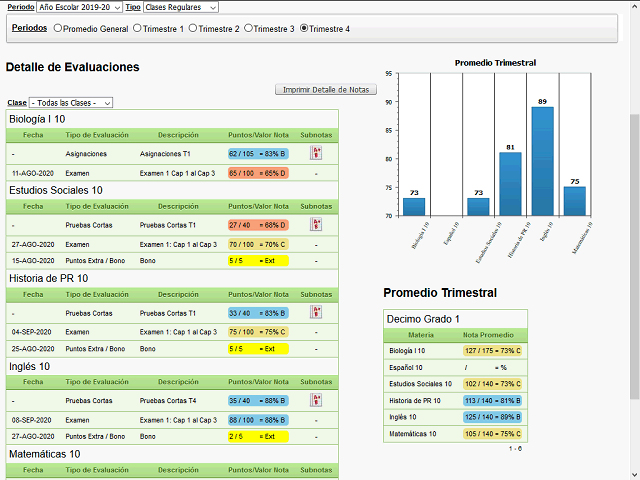The image size is (640, 480).
Task: Click the Inglés 10 bar showing 89
Action: [542, 161]
